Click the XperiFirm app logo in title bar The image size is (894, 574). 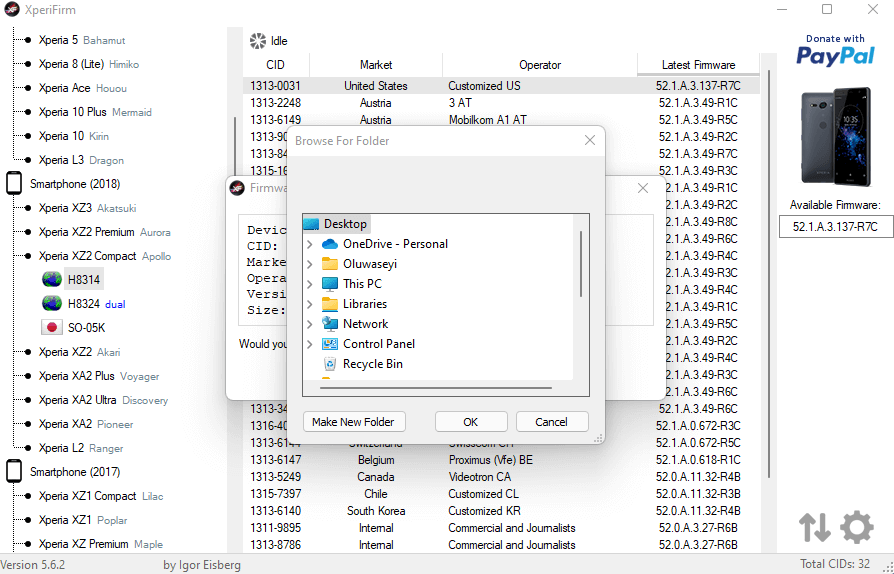11,10
